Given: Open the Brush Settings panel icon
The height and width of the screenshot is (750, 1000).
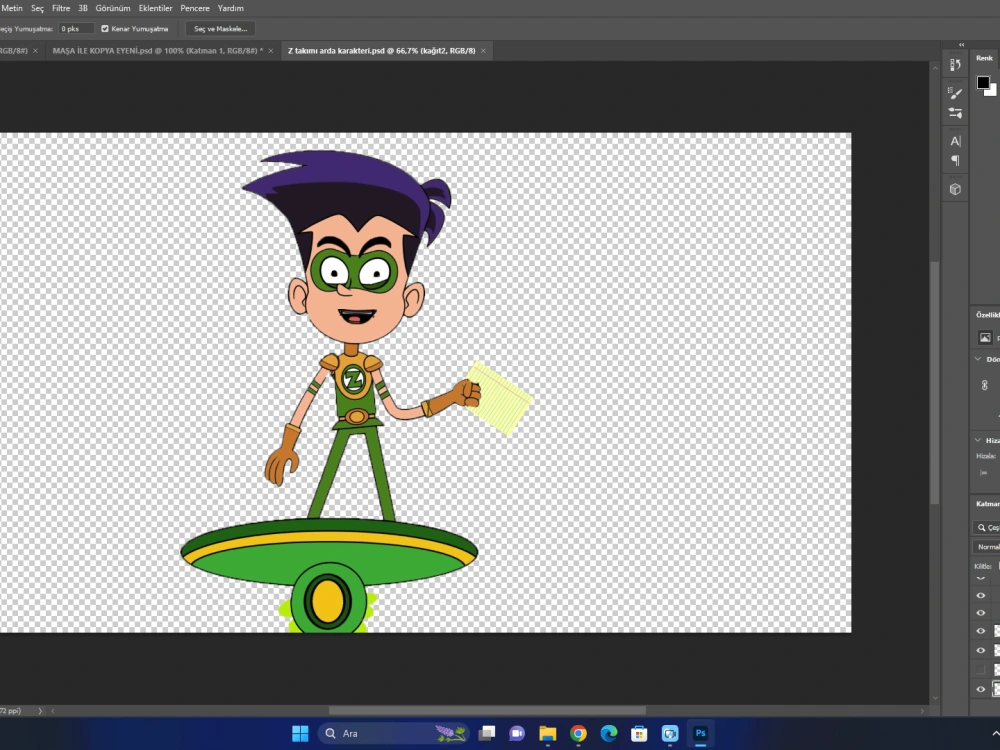Looking at the screenshot, I should (x=955, y=113).
